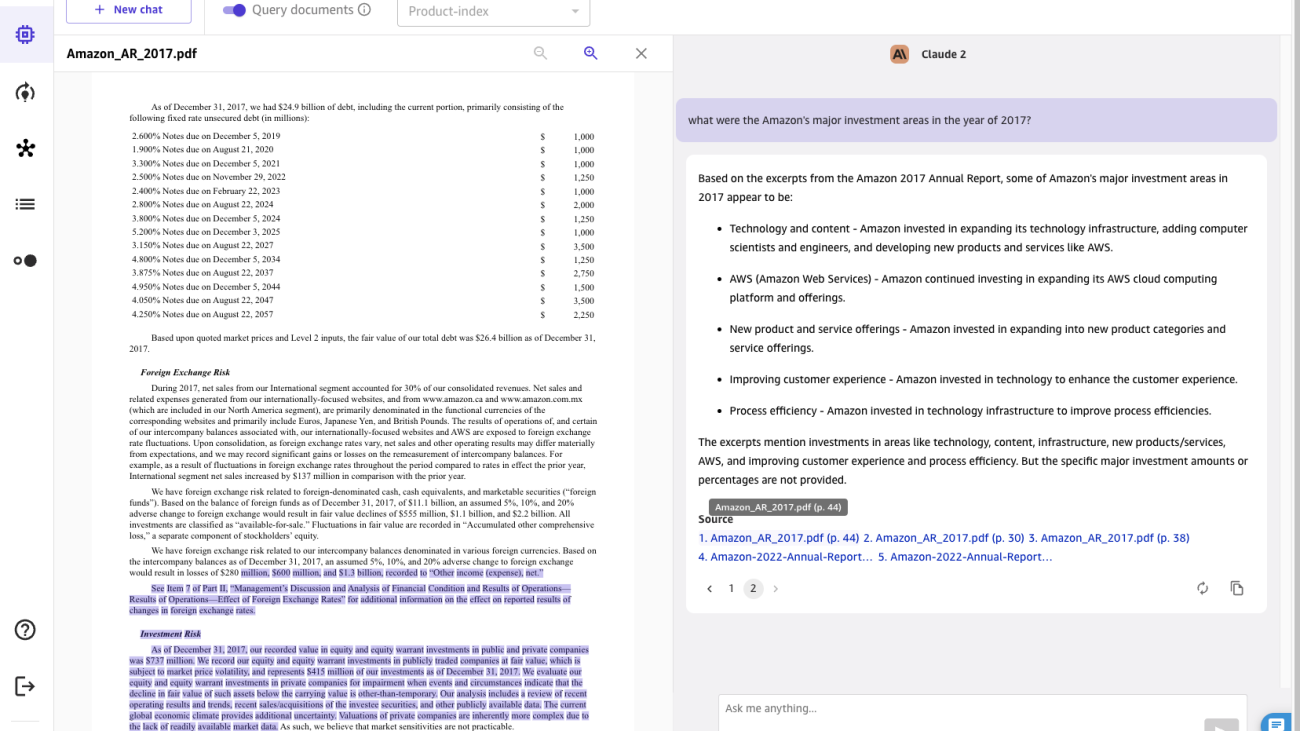
Task: Click the Source label in the response
Action: point(716,520)
